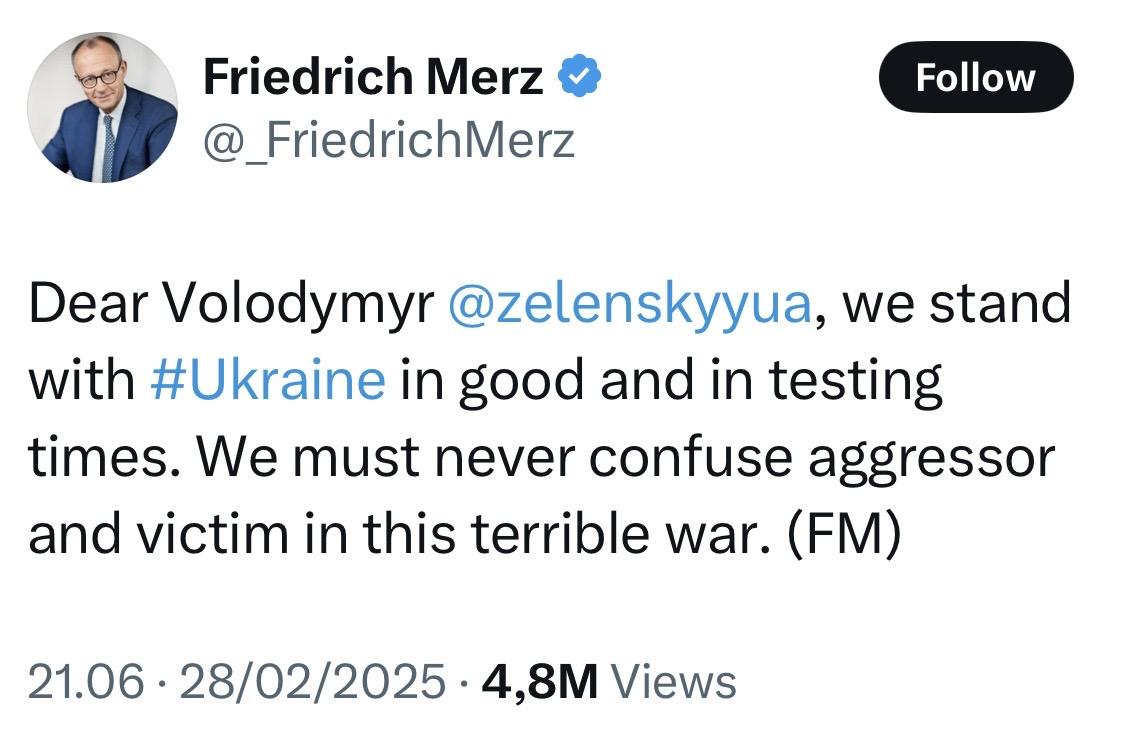Open Friedrich Merz's profile picture

(x=101, y=107)
